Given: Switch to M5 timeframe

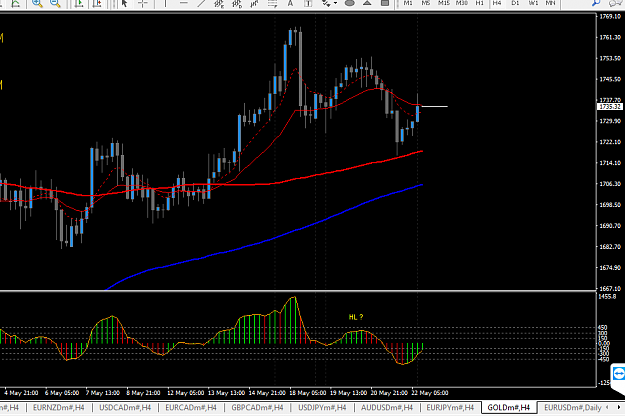Looking at the screenshot, I should 426,3.
